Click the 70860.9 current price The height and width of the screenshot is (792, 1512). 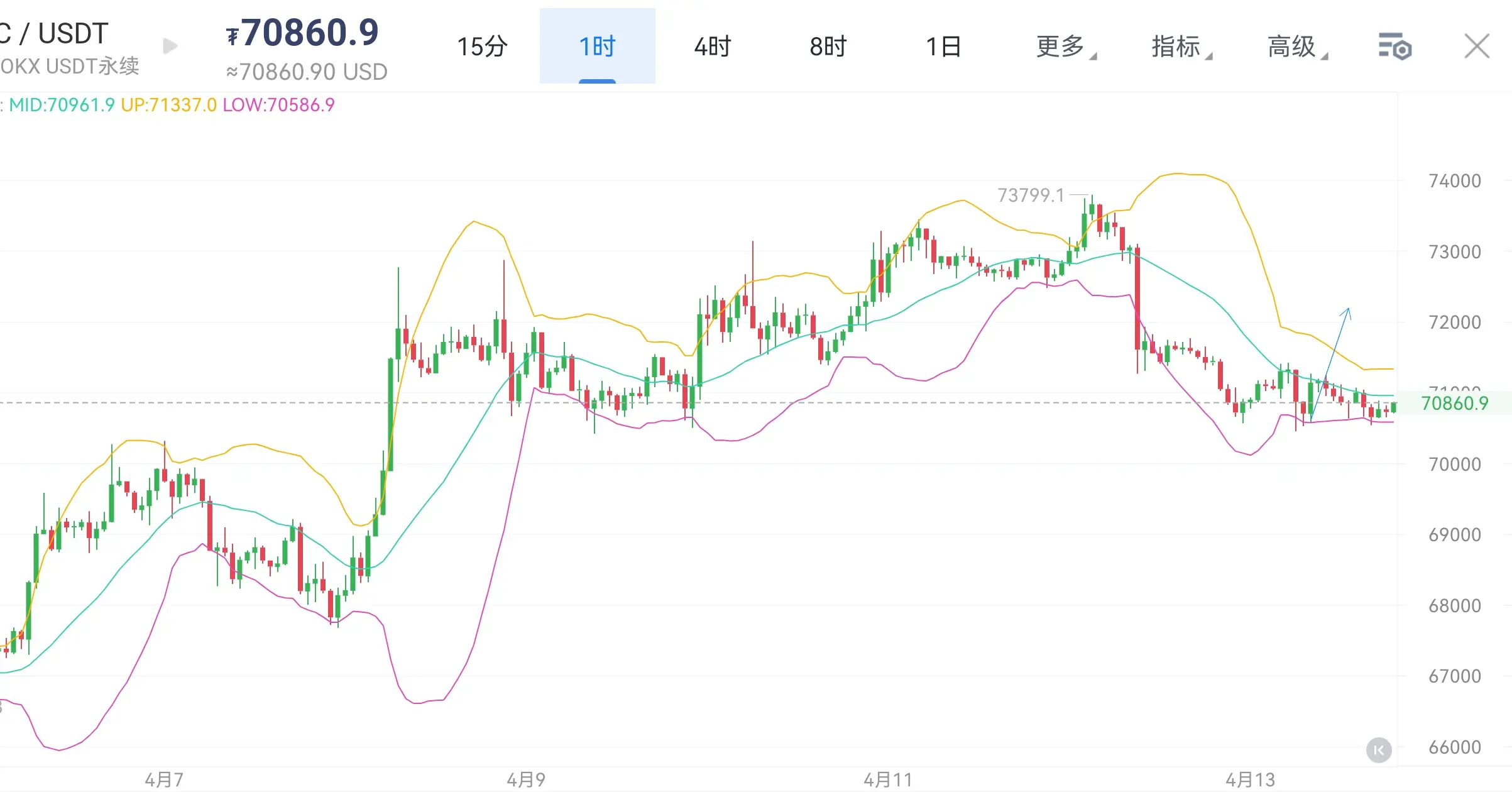[x=310, y=33]
